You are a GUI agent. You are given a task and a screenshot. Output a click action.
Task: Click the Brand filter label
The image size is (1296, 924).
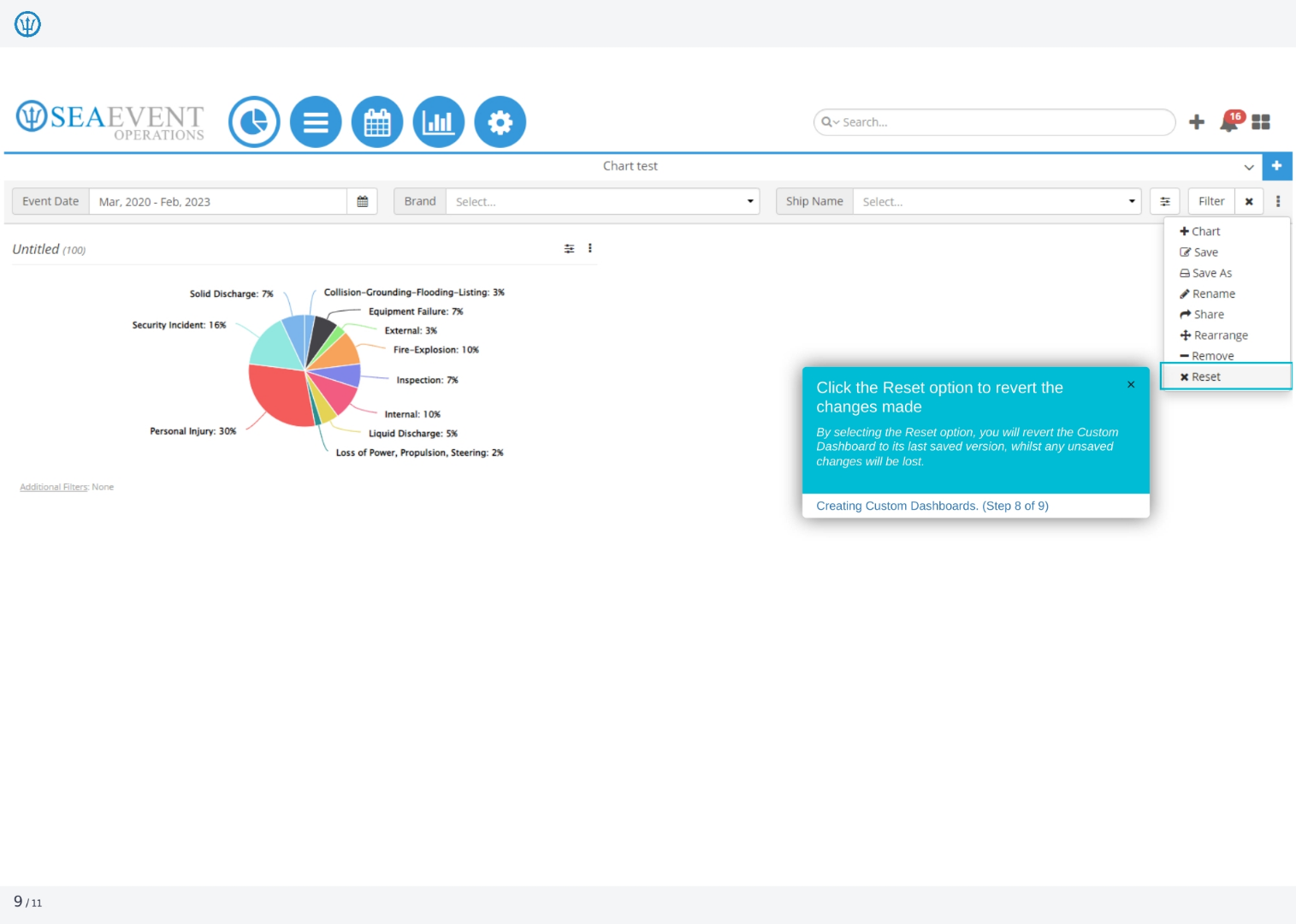(x=420, y=202)
